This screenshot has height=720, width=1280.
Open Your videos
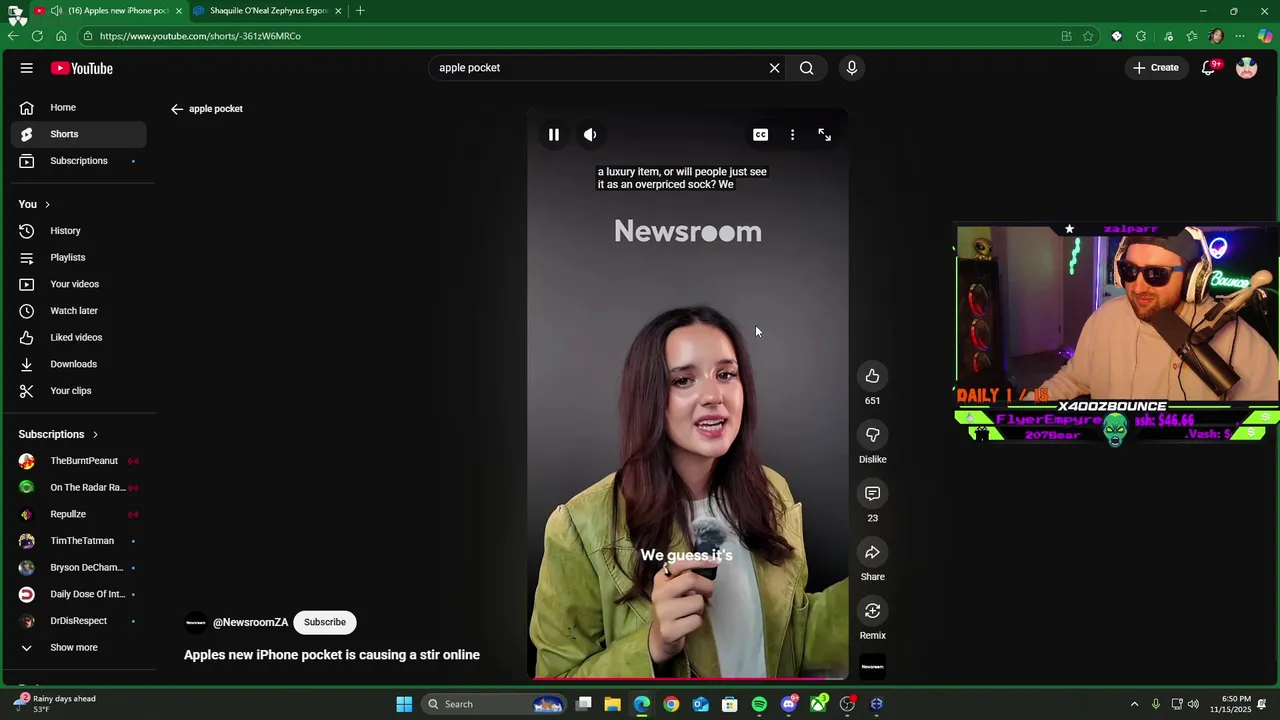pyautogui.click(x=78, y=284)
